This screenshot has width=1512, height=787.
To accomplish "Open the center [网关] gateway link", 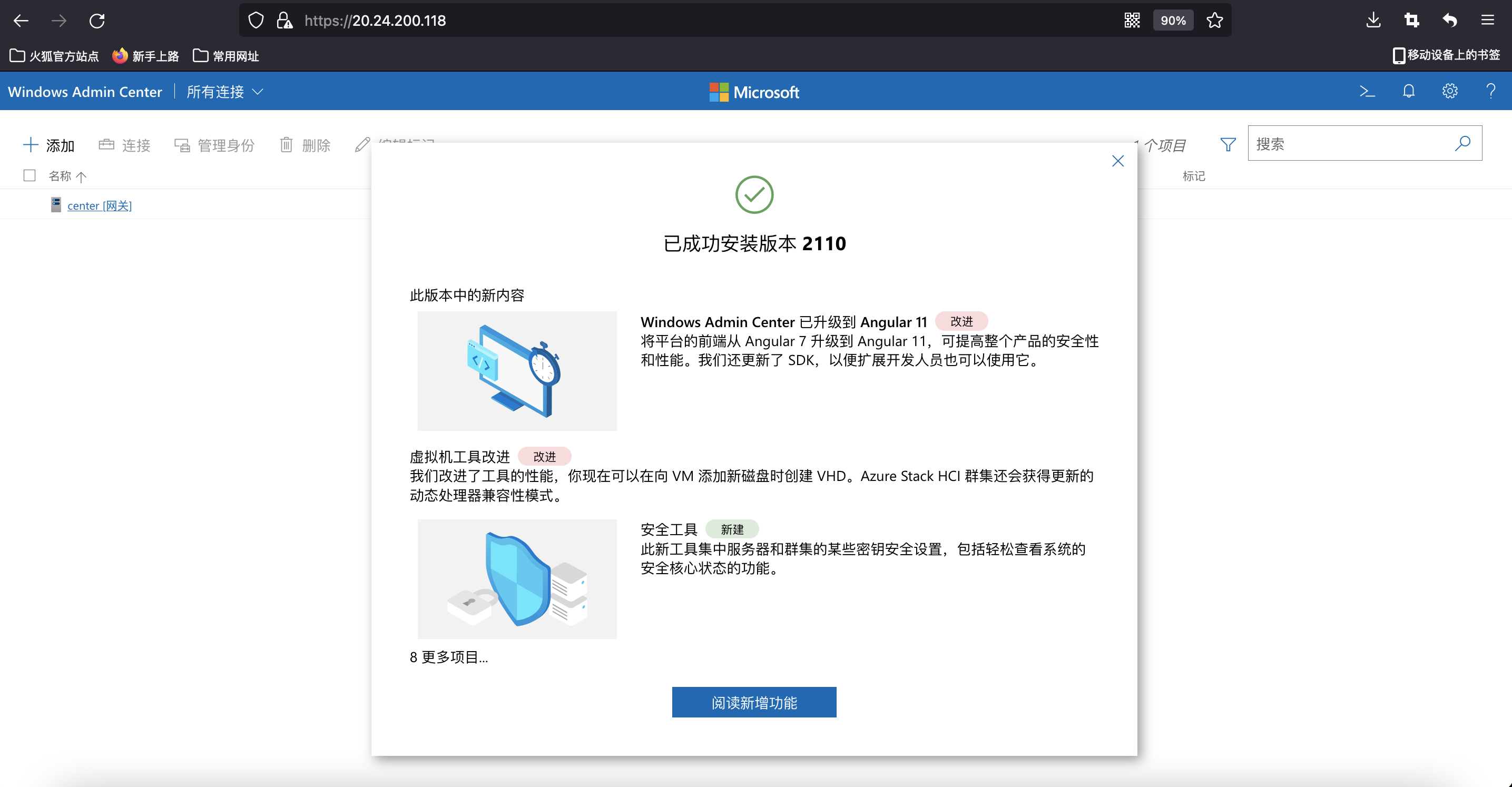I will pyautogui.click(x=100, y=205).
